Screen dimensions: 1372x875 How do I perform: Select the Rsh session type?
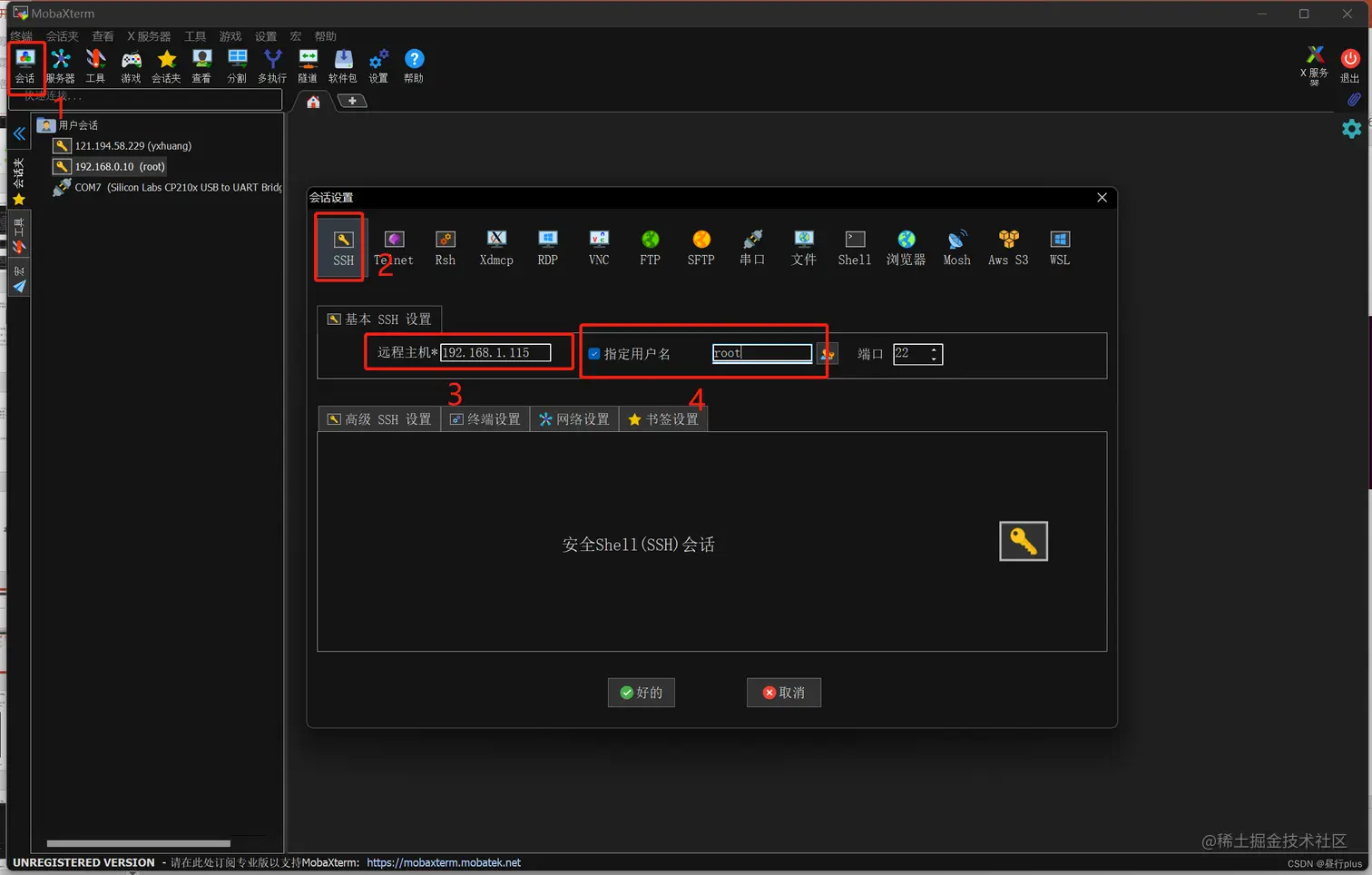(446, 247)
